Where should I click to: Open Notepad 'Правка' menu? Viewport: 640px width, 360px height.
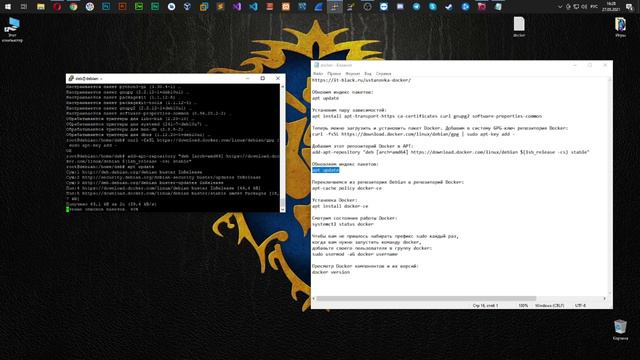click(334, 74)
